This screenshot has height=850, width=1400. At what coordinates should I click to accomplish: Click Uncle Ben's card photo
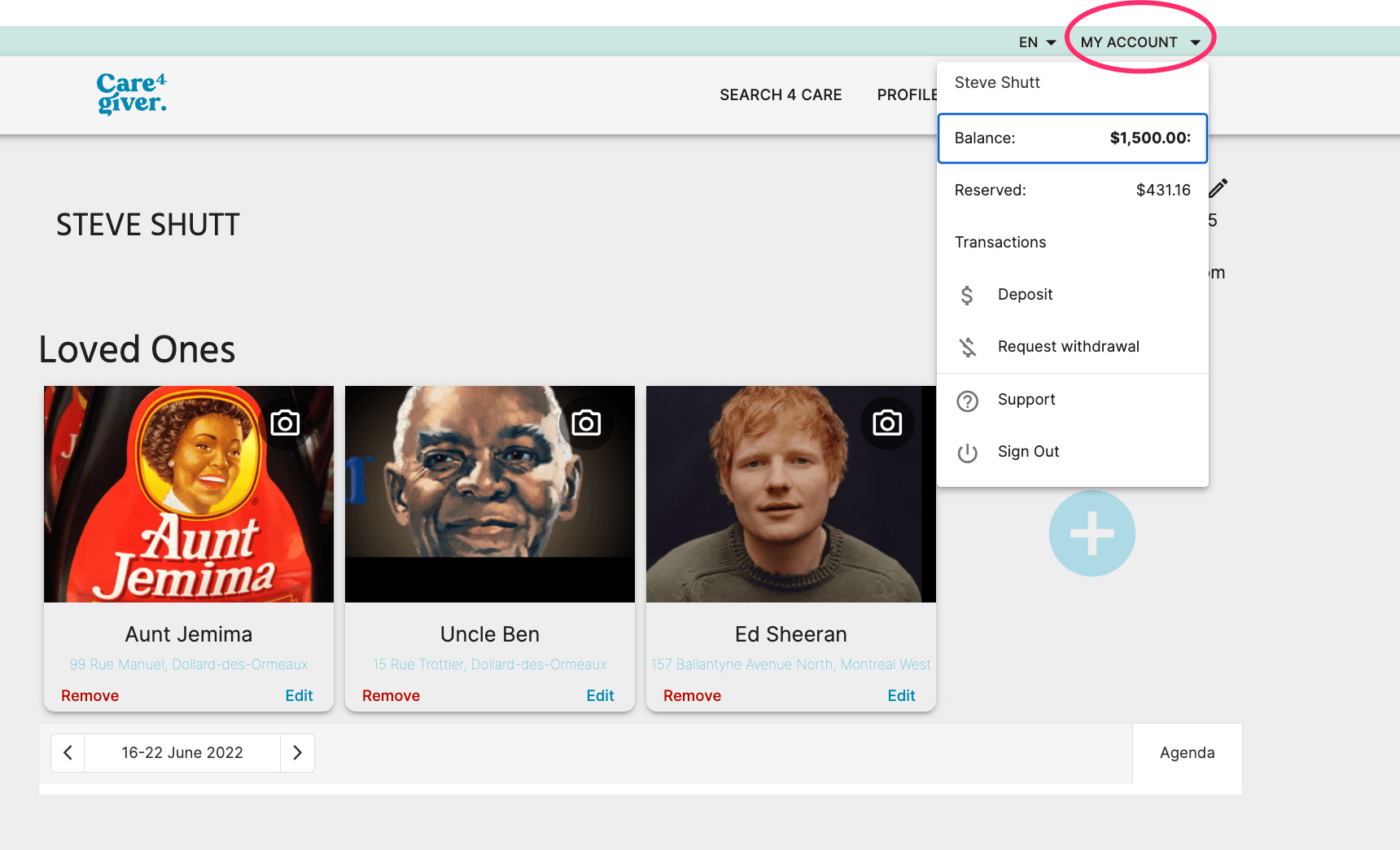[x=490, y=494]
